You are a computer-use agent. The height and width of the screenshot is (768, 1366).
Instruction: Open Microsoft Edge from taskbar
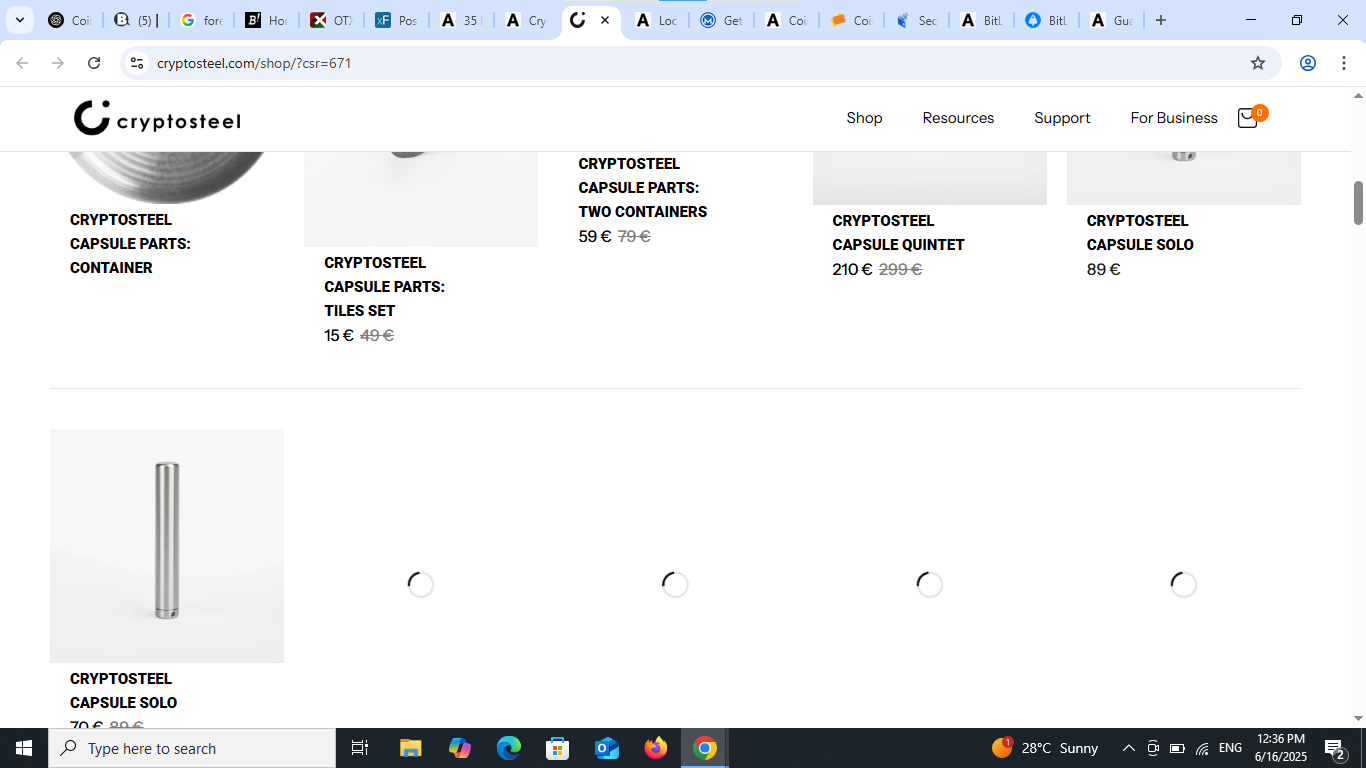(x=509, y=748)
